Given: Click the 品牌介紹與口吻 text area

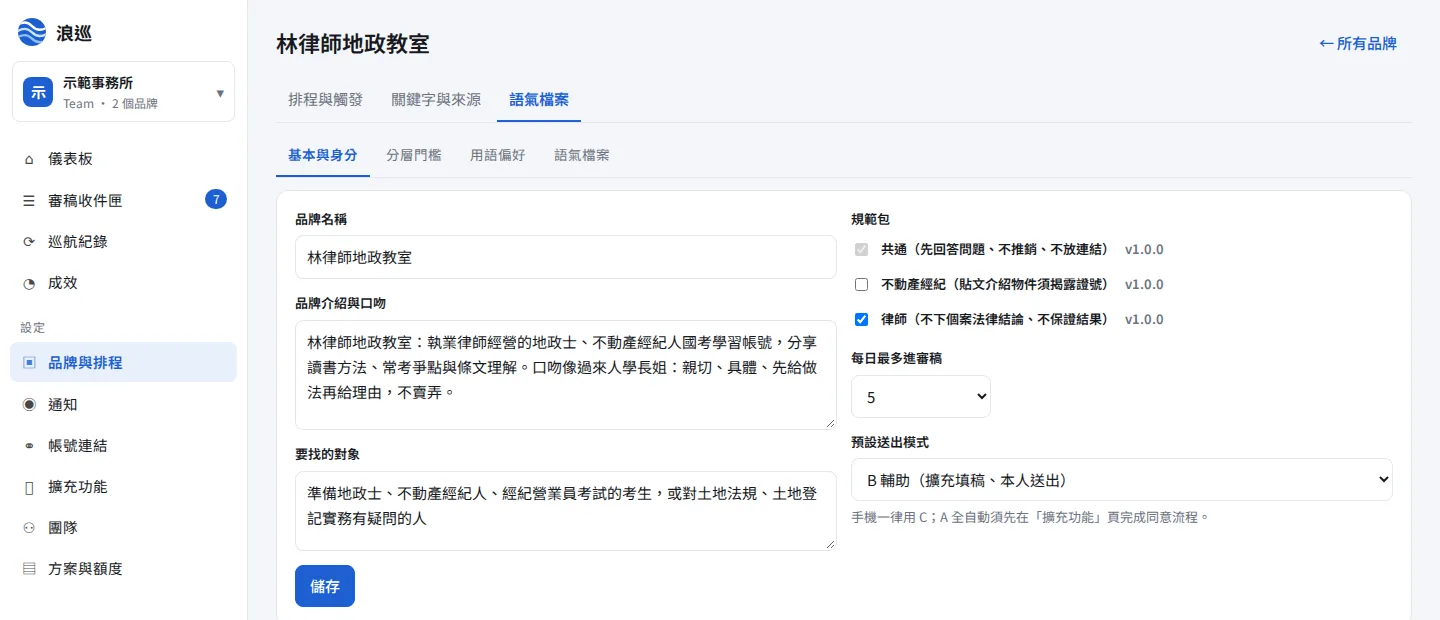Looking at the screenshot, I should click(x=566, y=375).
